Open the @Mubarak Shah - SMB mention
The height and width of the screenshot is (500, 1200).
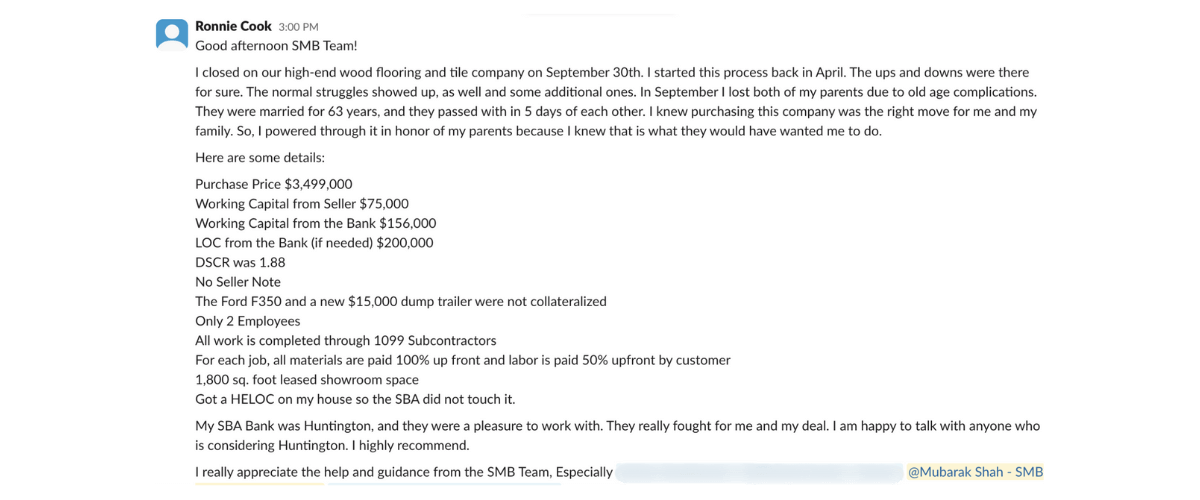(x=974, y=472)
